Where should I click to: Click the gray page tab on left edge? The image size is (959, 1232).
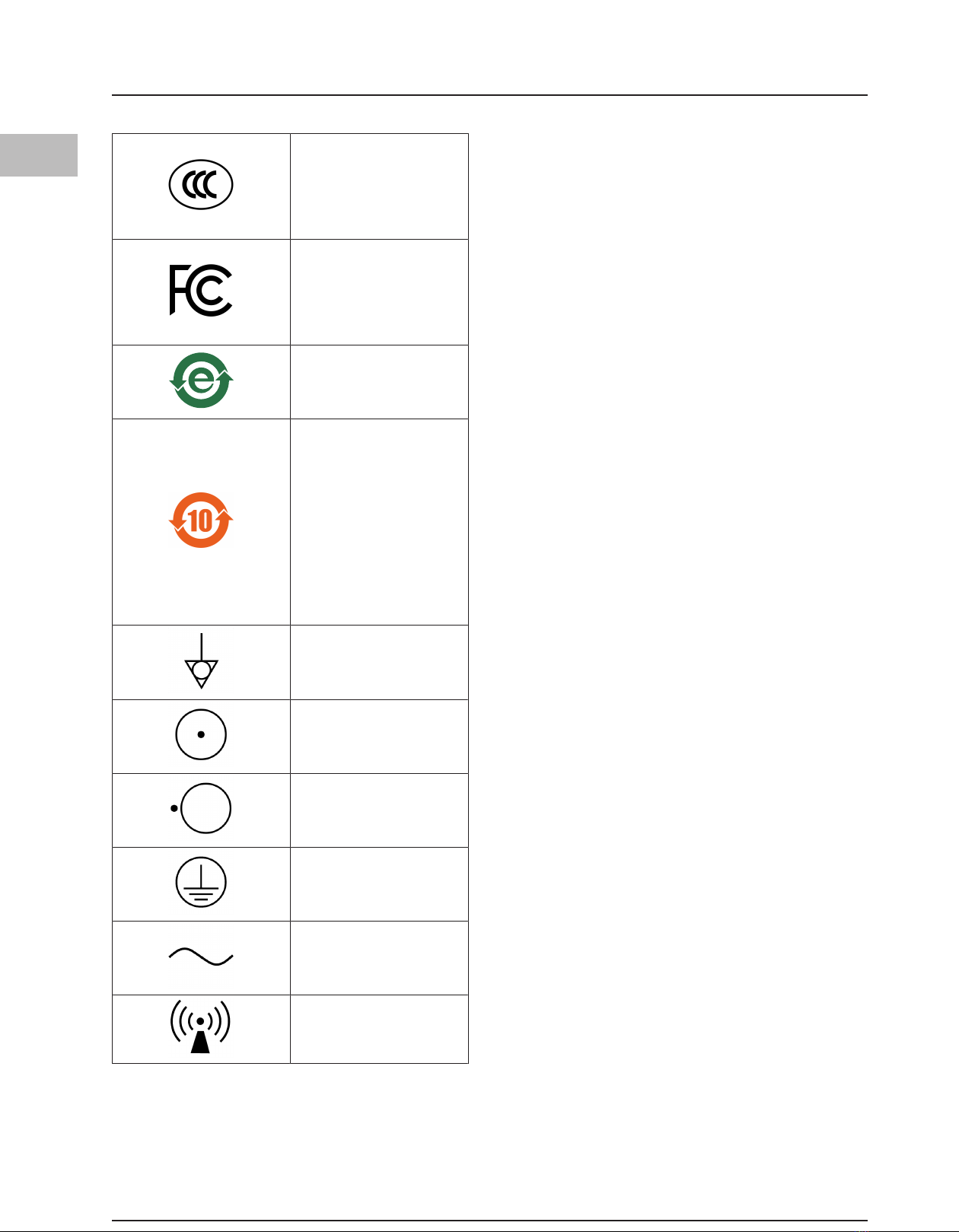click(x=39, y=155)
